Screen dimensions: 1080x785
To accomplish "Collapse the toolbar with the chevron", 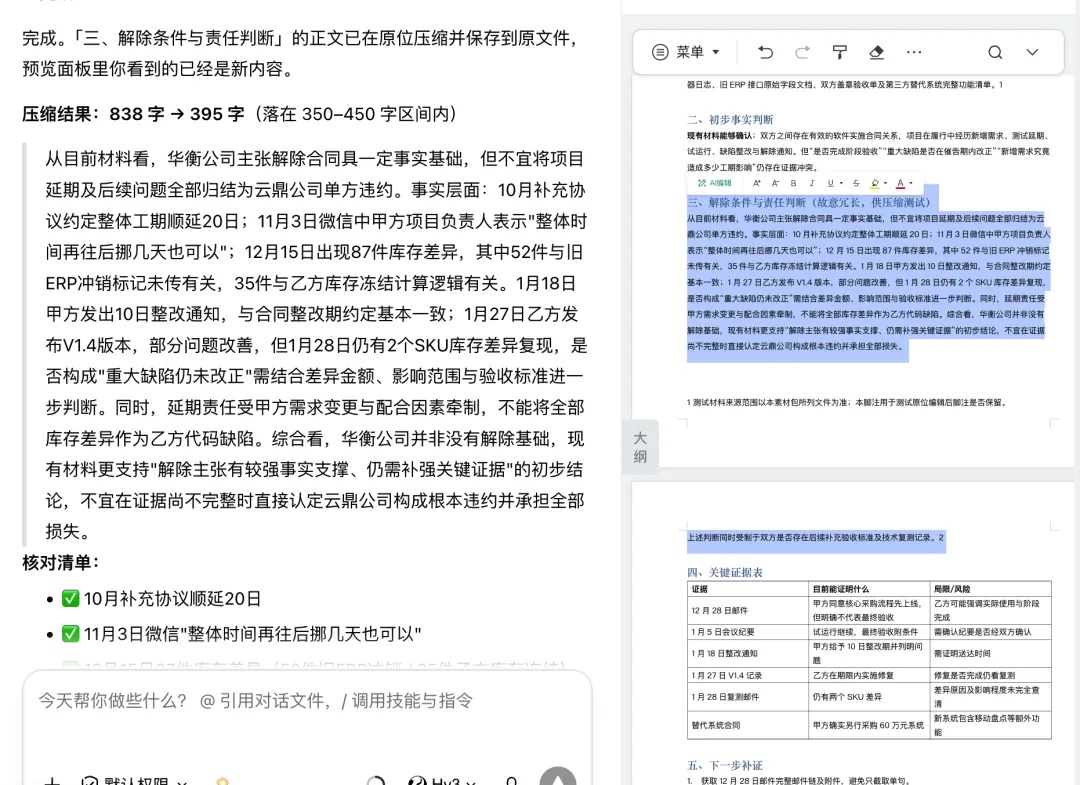I will (x=1032, y=52).
